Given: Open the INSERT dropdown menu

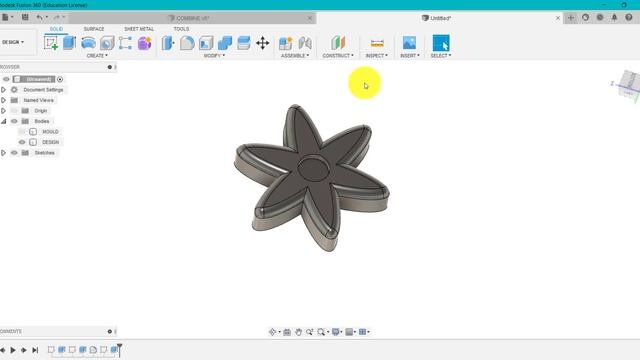Looking at the screenshot, I should (410, 56).
